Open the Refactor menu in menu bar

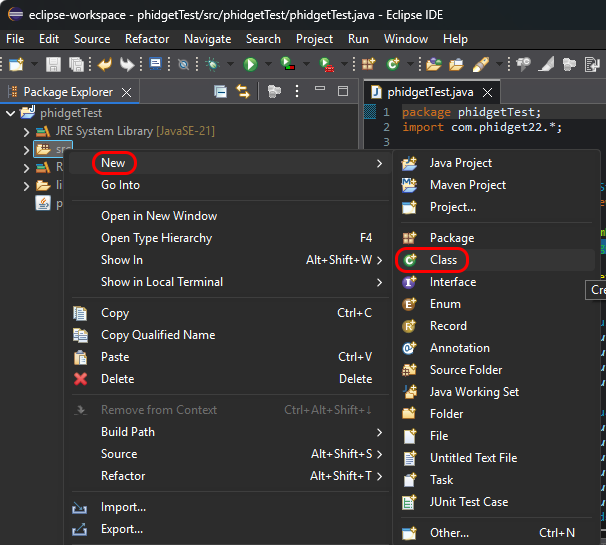(147, 39)
